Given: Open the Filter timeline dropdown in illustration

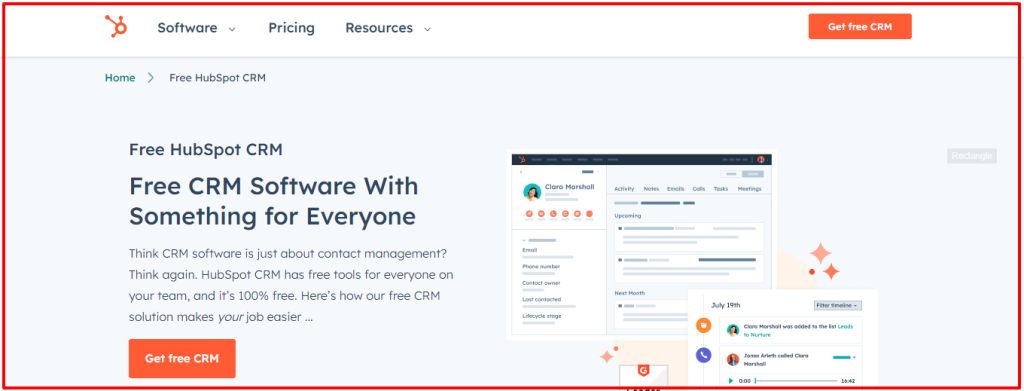Looking at the screenshot, I should [x=838, y=305].
